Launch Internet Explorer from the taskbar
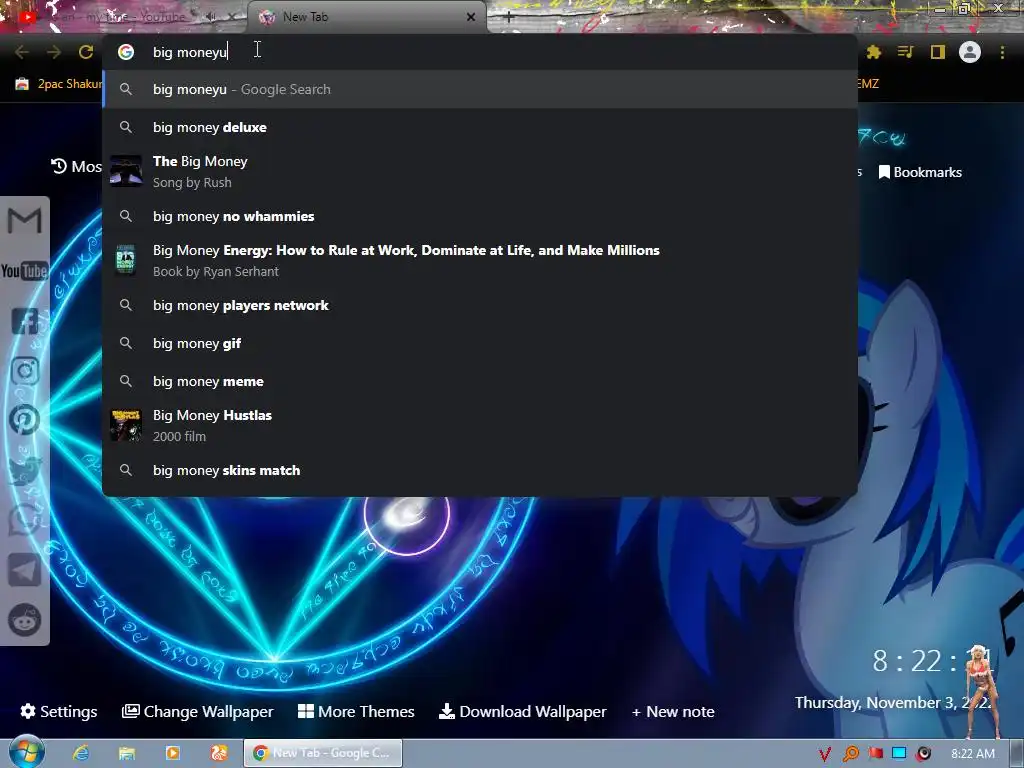 (x=81, y=753)
